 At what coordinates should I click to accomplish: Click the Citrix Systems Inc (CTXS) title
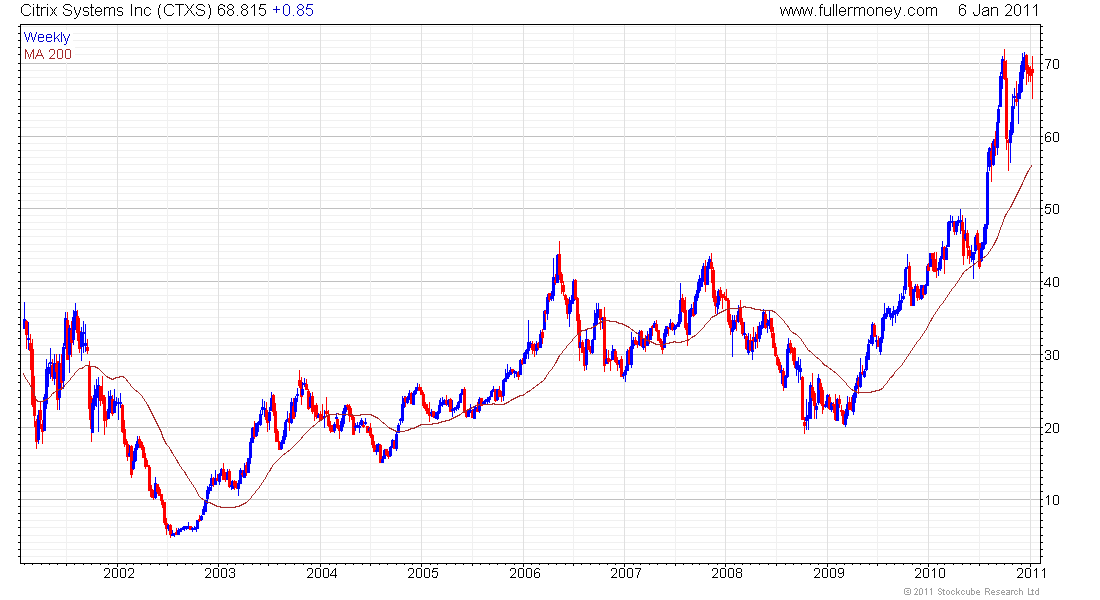(x=116, y=11)
